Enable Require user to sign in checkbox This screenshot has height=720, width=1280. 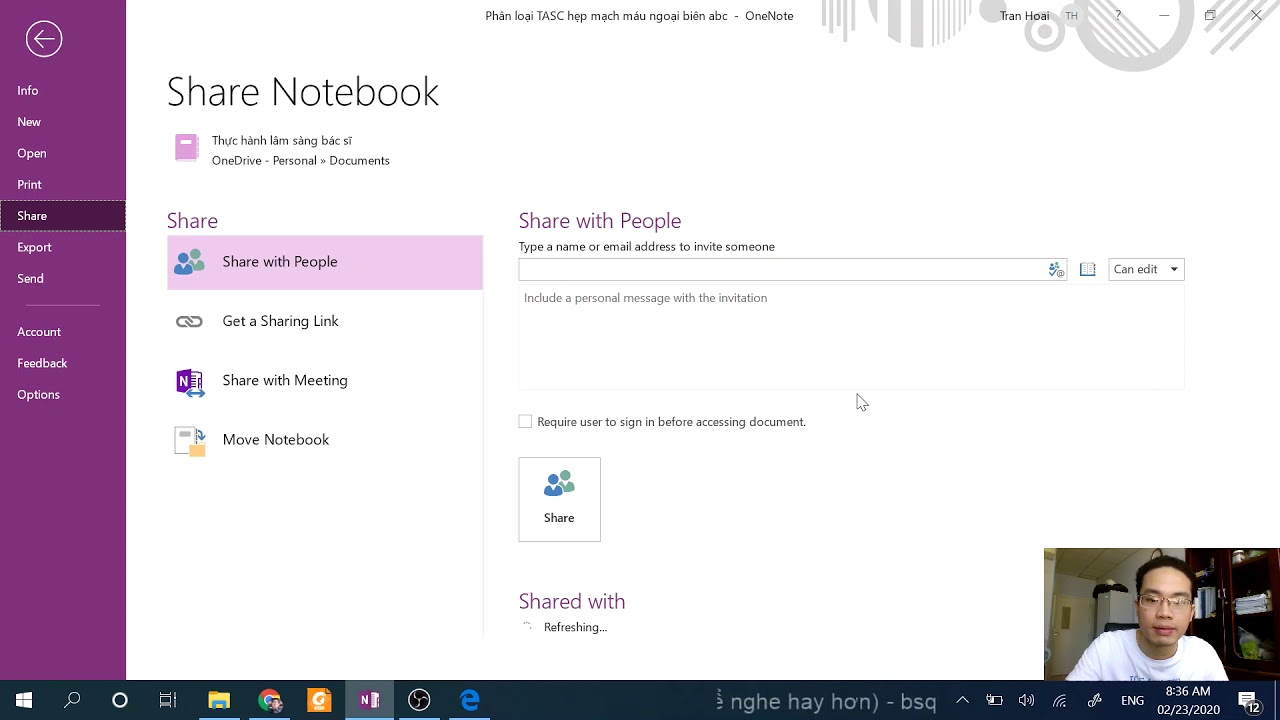click(x=525, y=422)
